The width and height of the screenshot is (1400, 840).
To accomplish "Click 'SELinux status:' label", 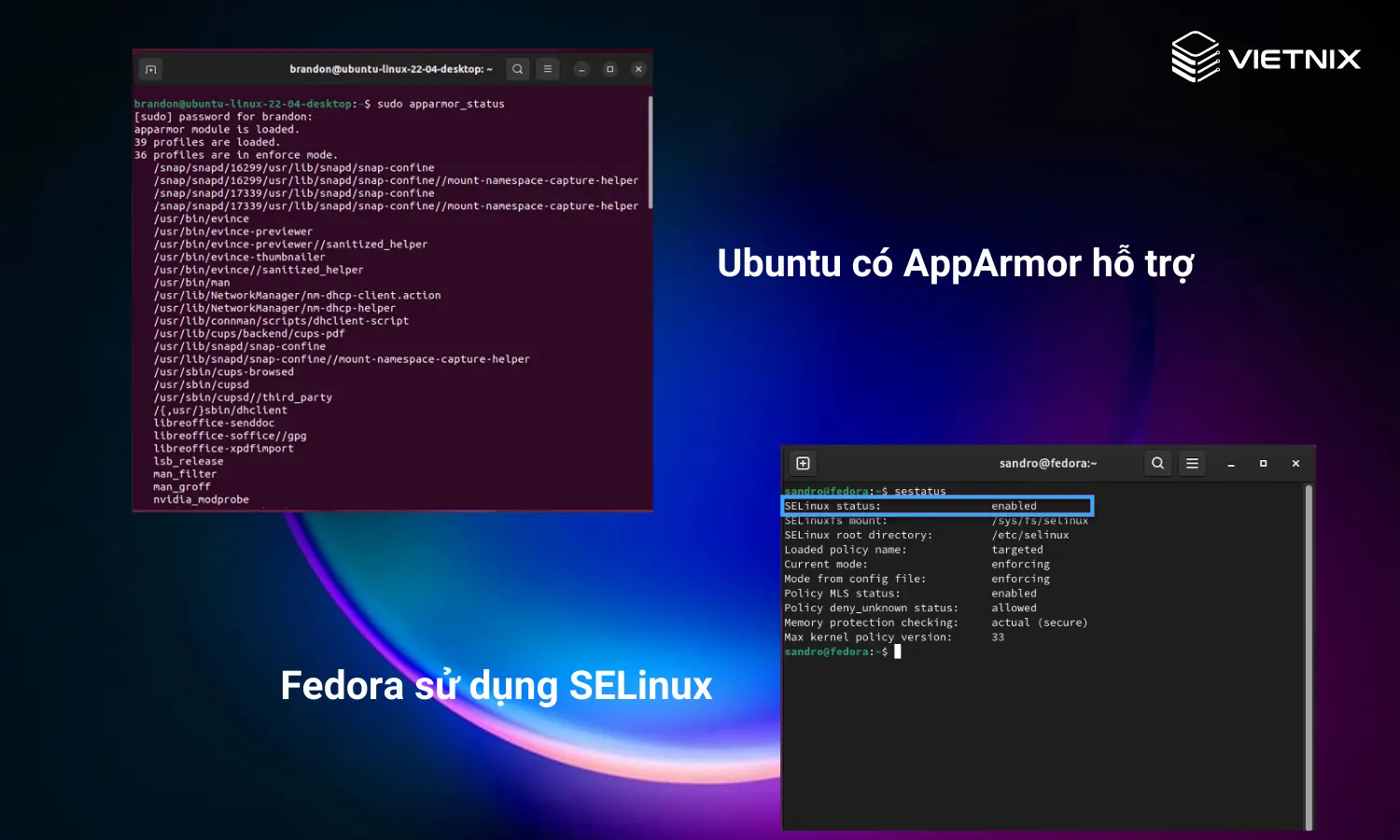I will click(833, 507).
